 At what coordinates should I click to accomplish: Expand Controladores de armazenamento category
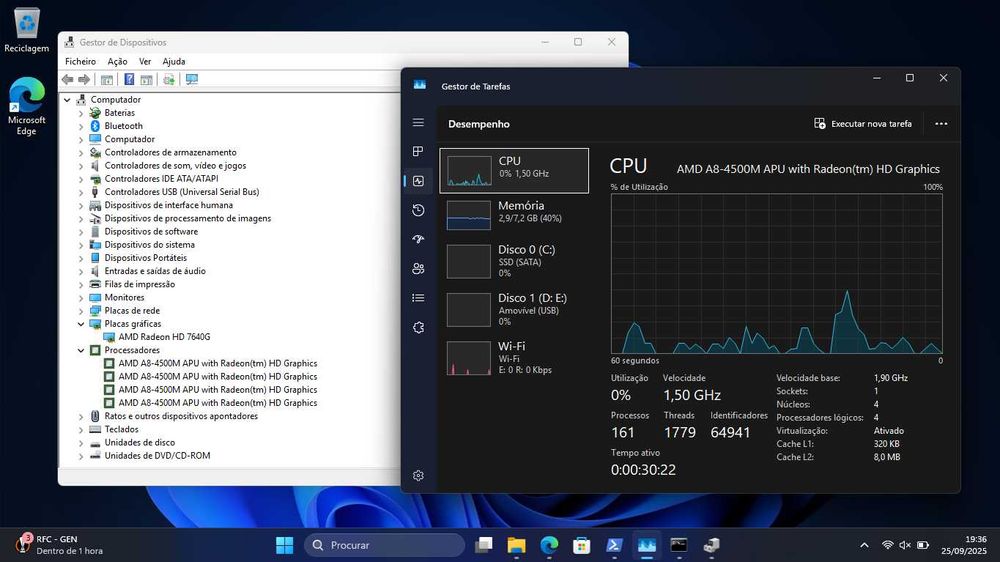tap(81, 152)
